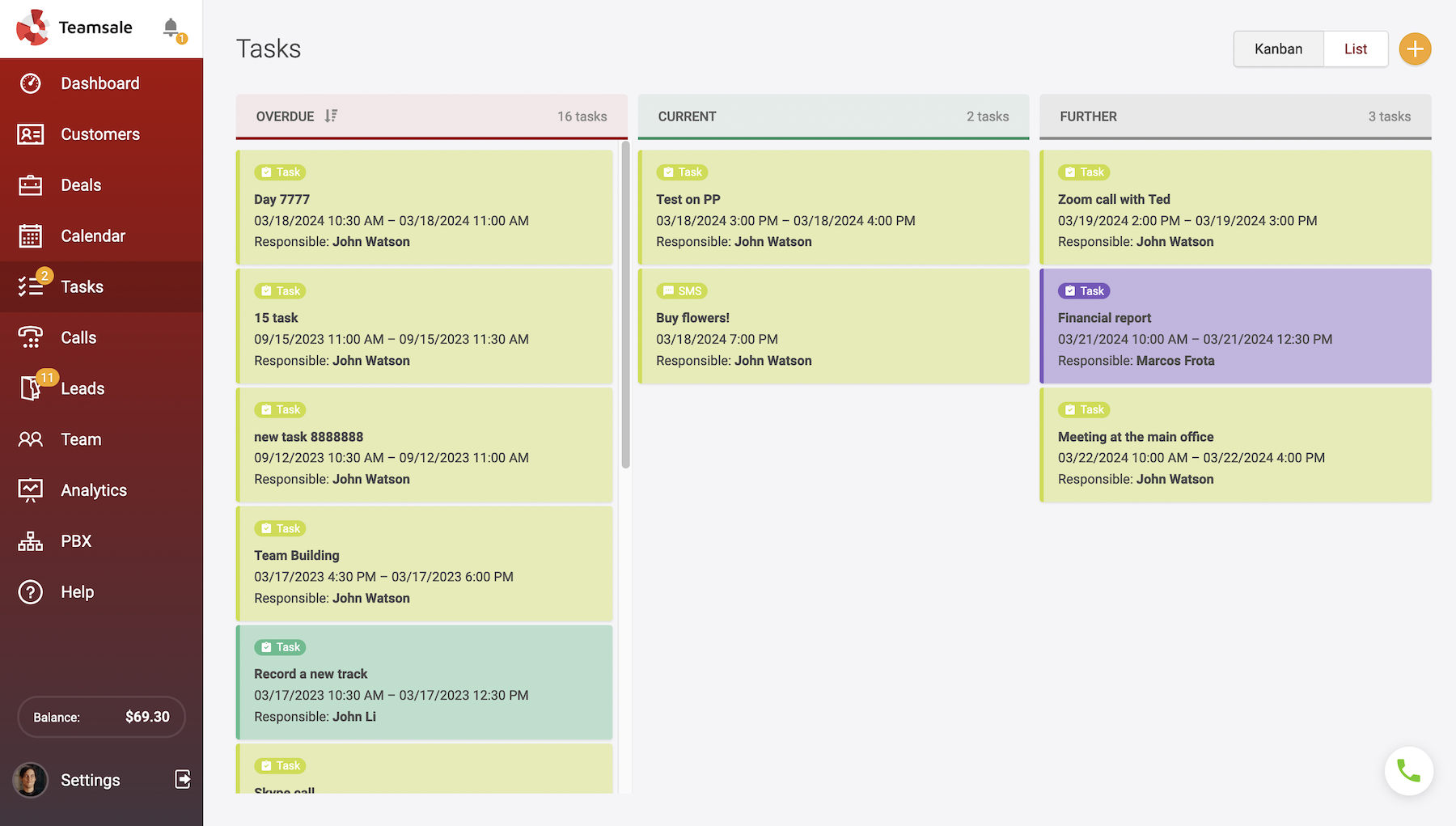The image size is (1456, 826).
Task: Switch to List view
Action: [x=1356, y=49]
